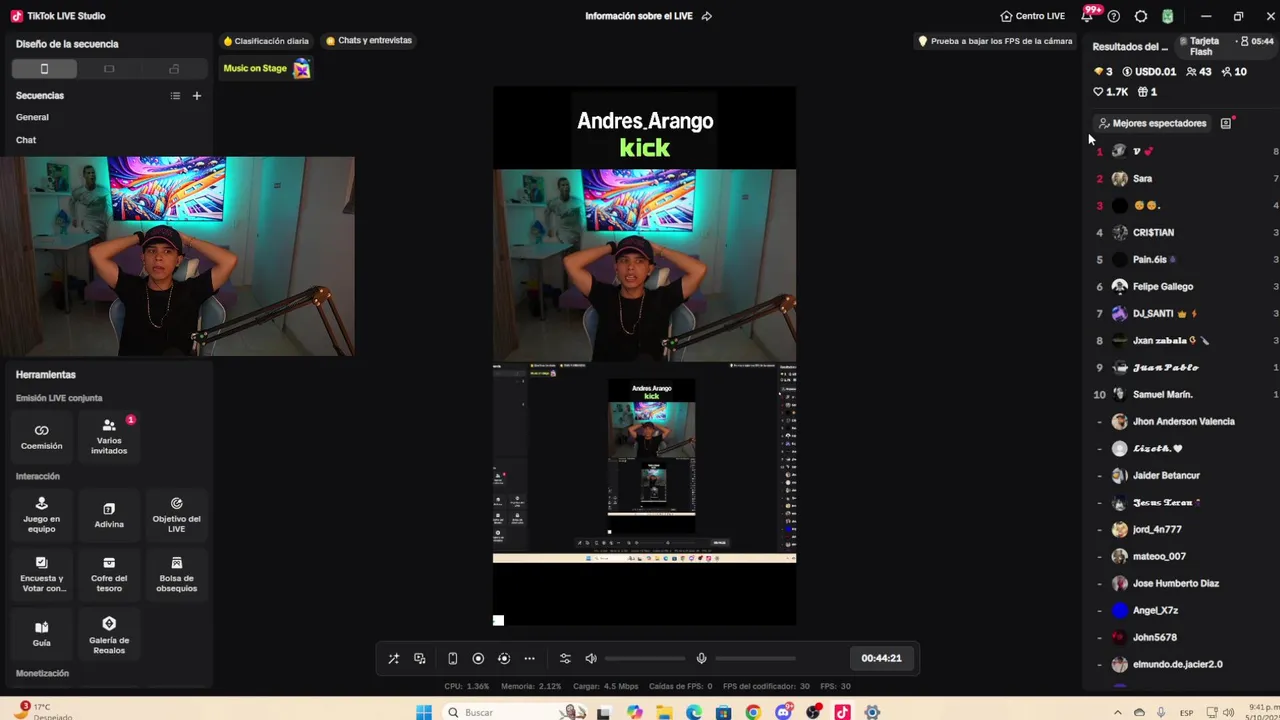Mute the microphone icon
The image size is (1280, 720).
click(702, 658)
